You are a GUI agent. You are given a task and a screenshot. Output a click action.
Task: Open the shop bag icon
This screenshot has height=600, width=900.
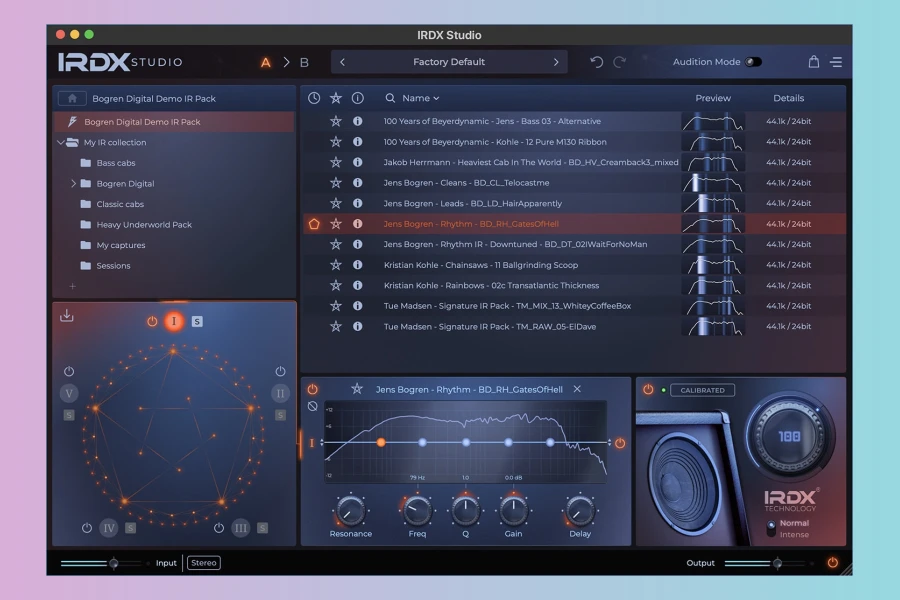[813, 61]
